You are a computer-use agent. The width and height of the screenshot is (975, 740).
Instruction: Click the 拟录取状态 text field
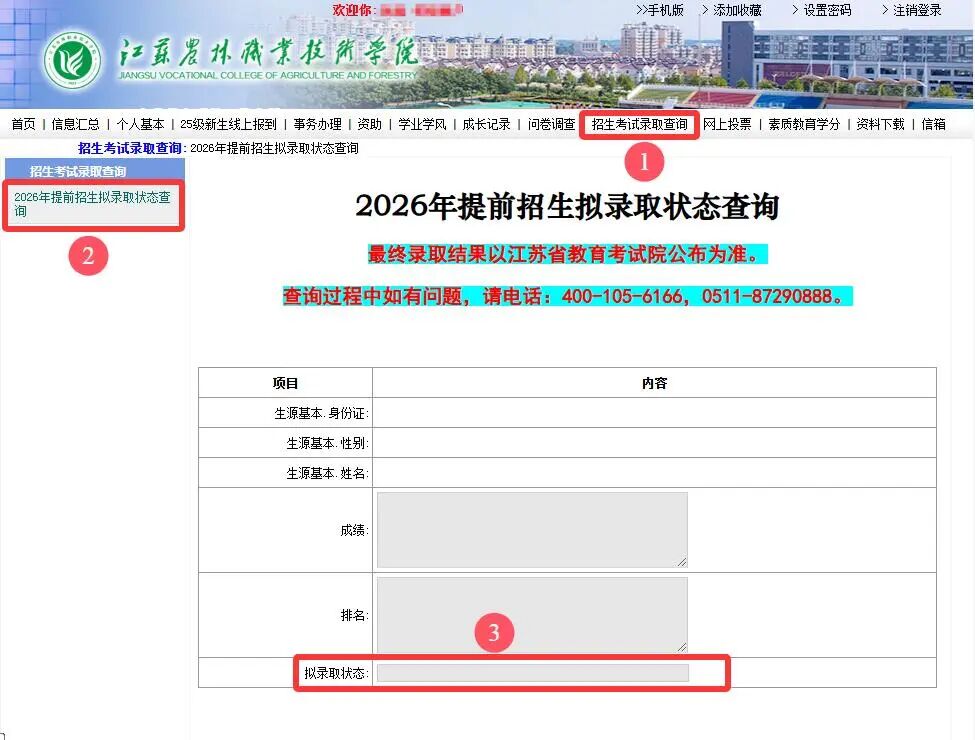click(x=532, y=673)
